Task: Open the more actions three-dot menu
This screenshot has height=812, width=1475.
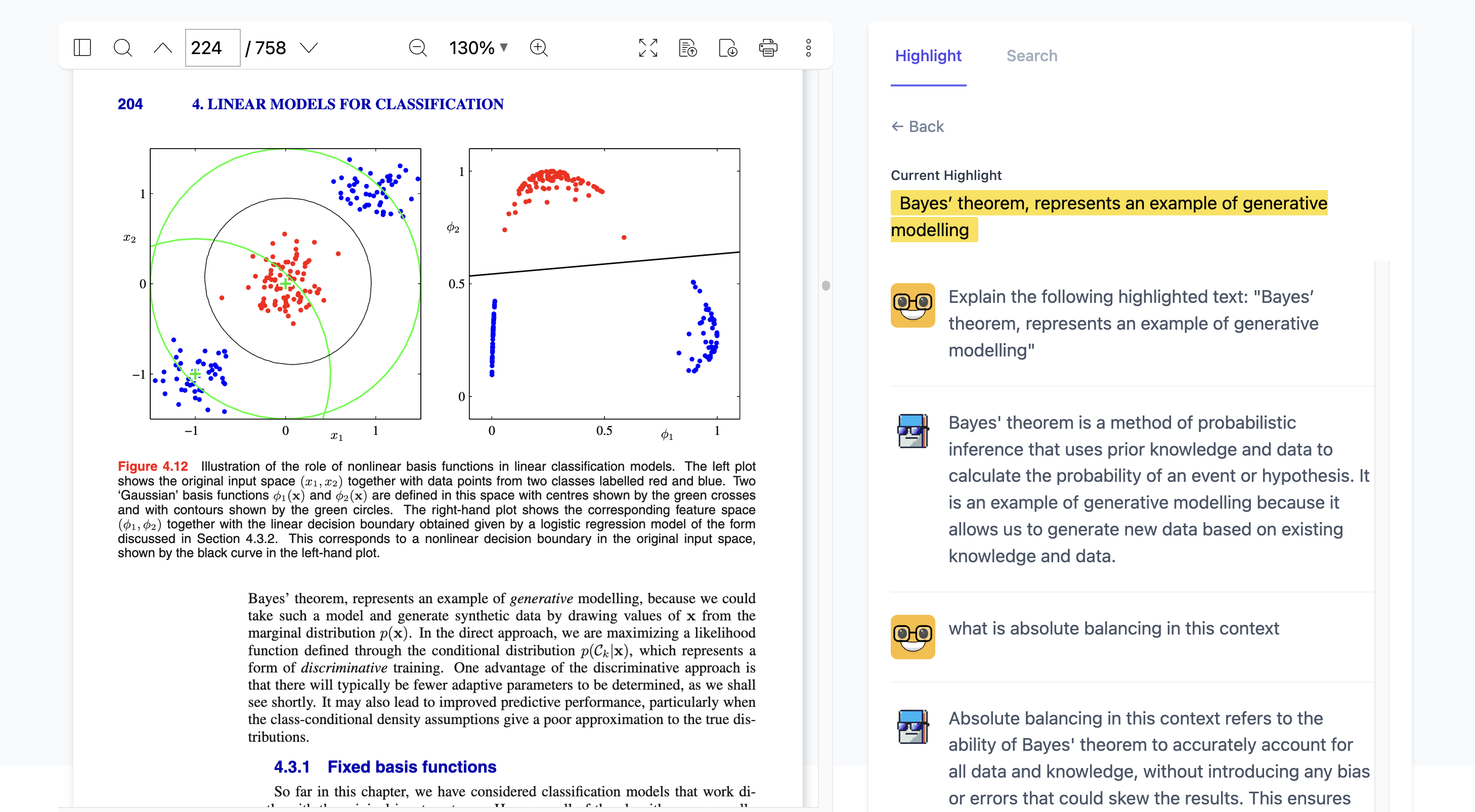Action: [808, 48]
